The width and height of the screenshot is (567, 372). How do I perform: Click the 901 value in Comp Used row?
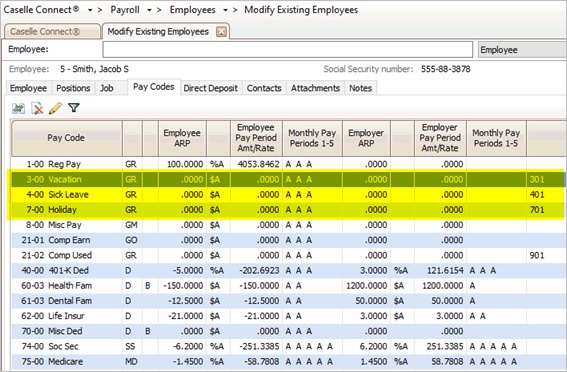537,255
